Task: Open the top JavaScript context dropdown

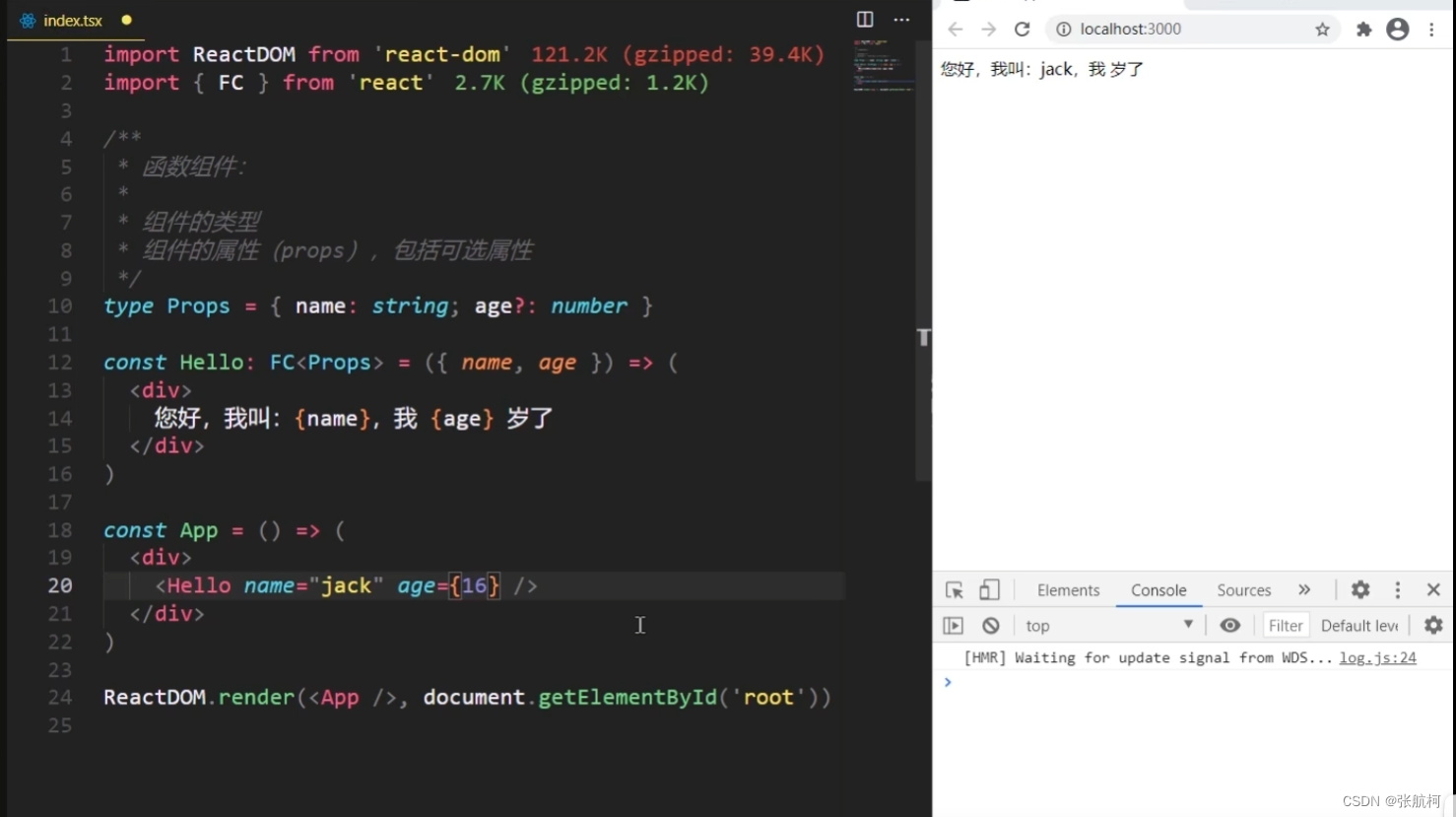Action: [x=1108, y=625]
